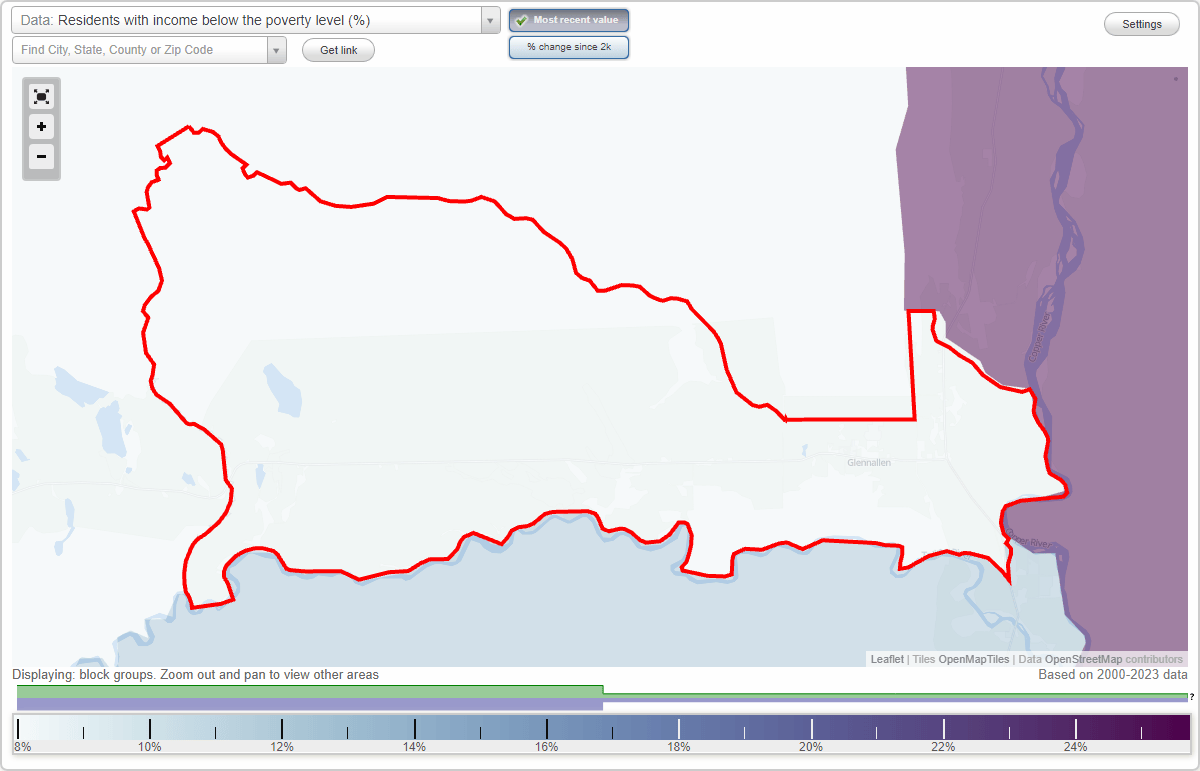Viewport: 1200px width, 771px height.
Task: Click the green histogram bar
Action: pos(310,691)
